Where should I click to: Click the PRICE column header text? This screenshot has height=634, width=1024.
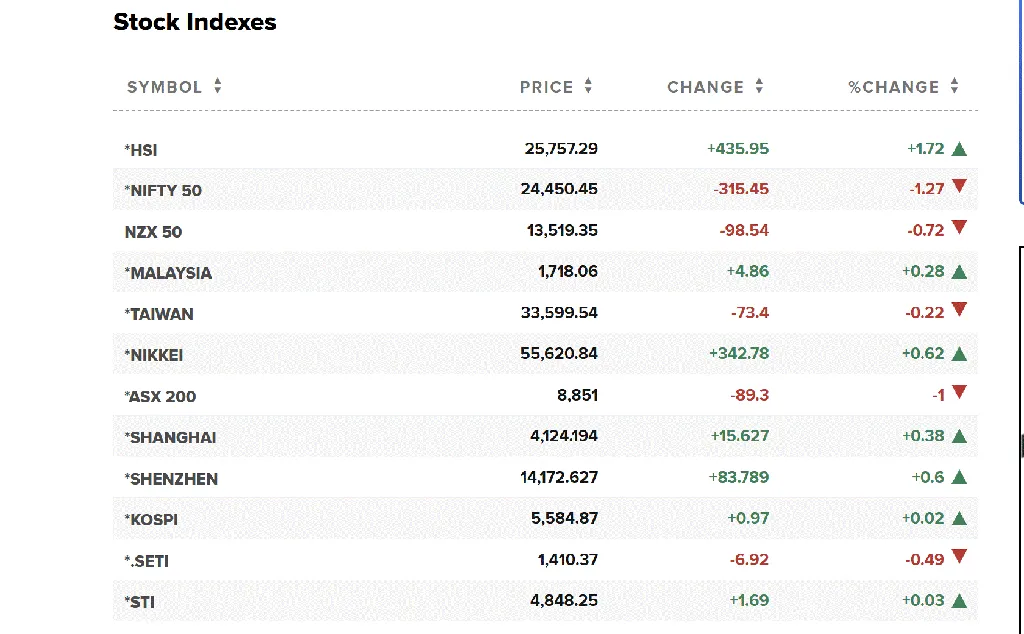(x=546, y=87)
